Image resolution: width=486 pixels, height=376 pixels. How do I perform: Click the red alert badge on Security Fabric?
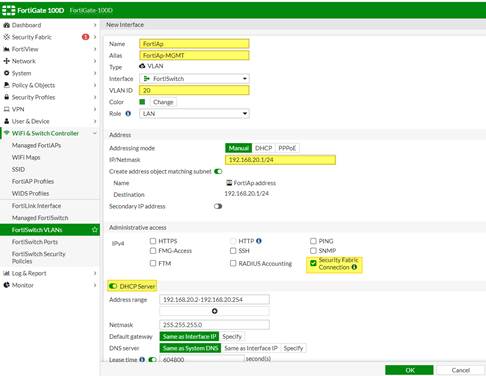(x=86, y=37)
